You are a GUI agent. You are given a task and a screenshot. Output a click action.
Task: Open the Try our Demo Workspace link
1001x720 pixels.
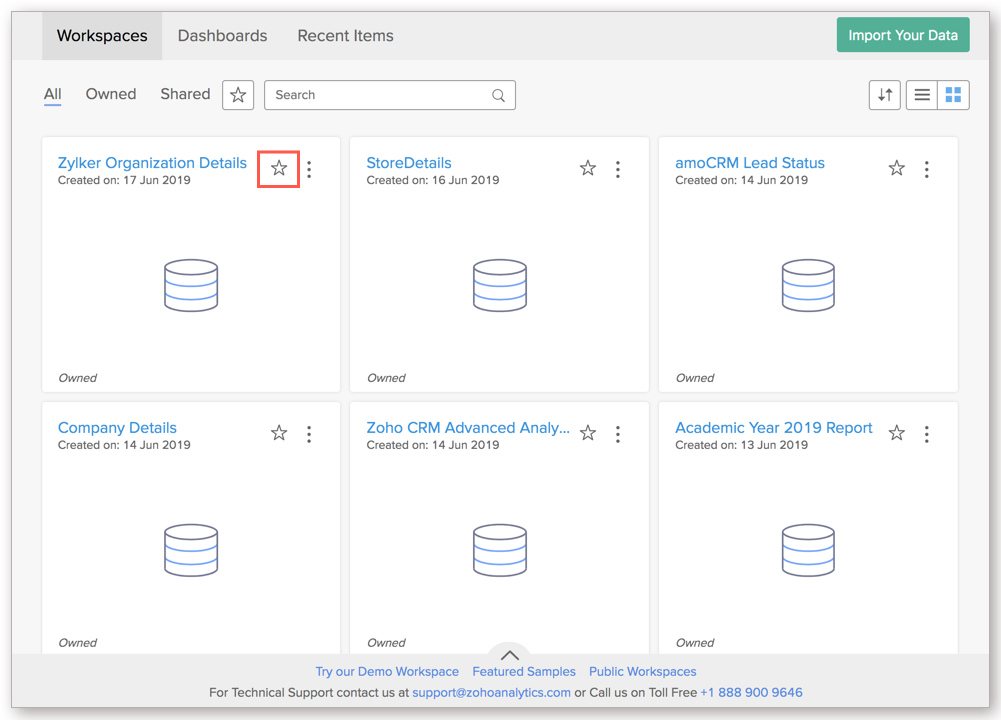click(x=387, y=672)
